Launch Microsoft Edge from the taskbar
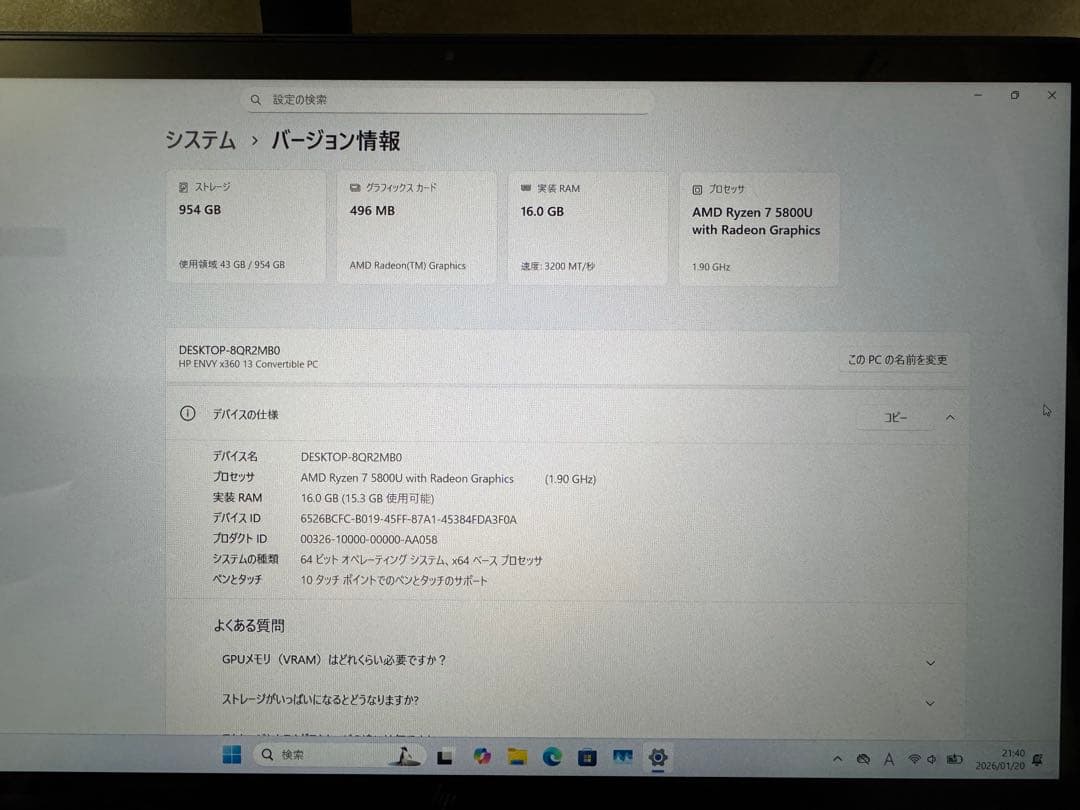The width and height of the screenshot is (1080, 810). pos(552,758)
